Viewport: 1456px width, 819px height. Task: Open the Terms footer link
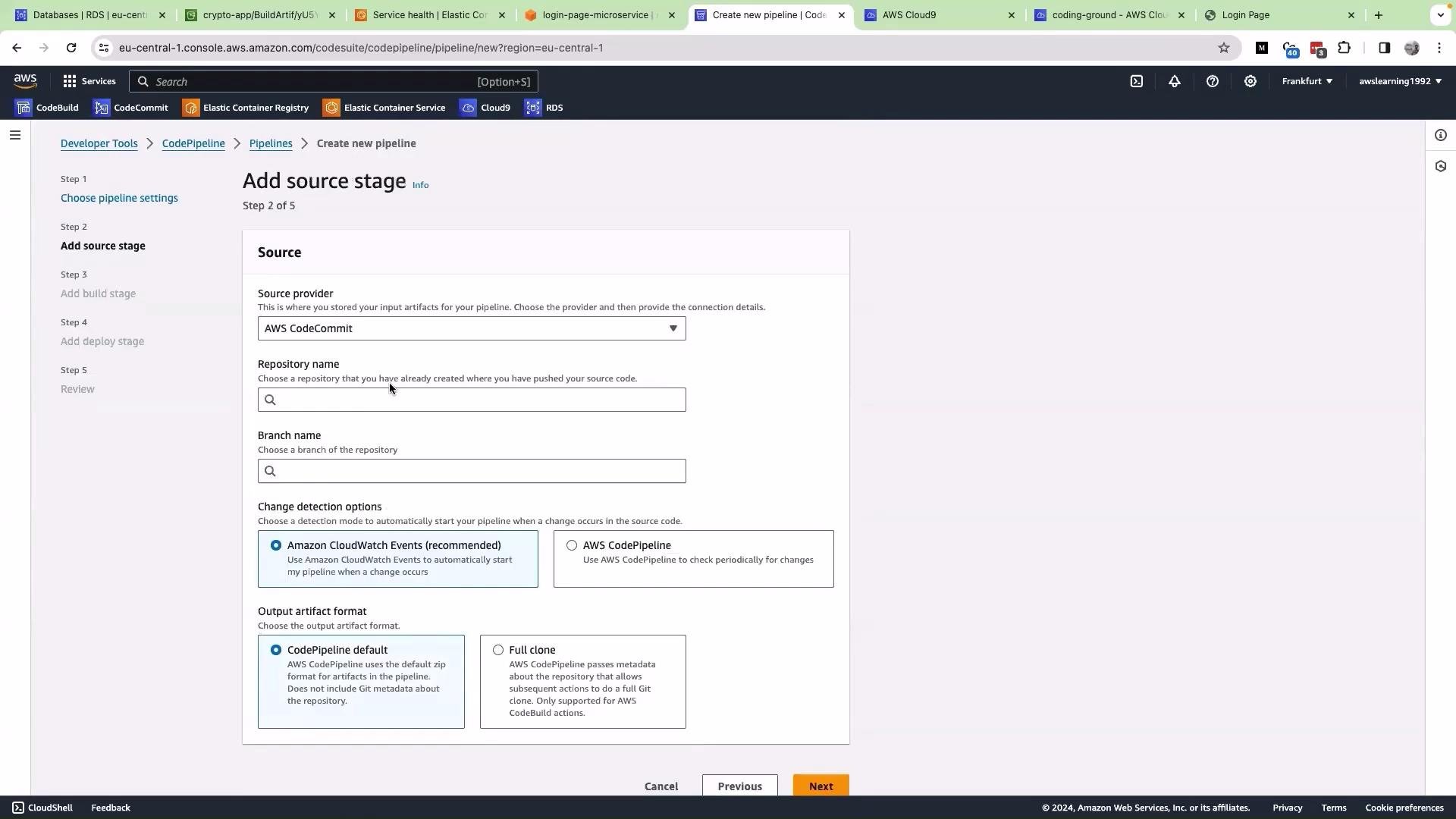pyautogui.click(x=1334, y=808)
